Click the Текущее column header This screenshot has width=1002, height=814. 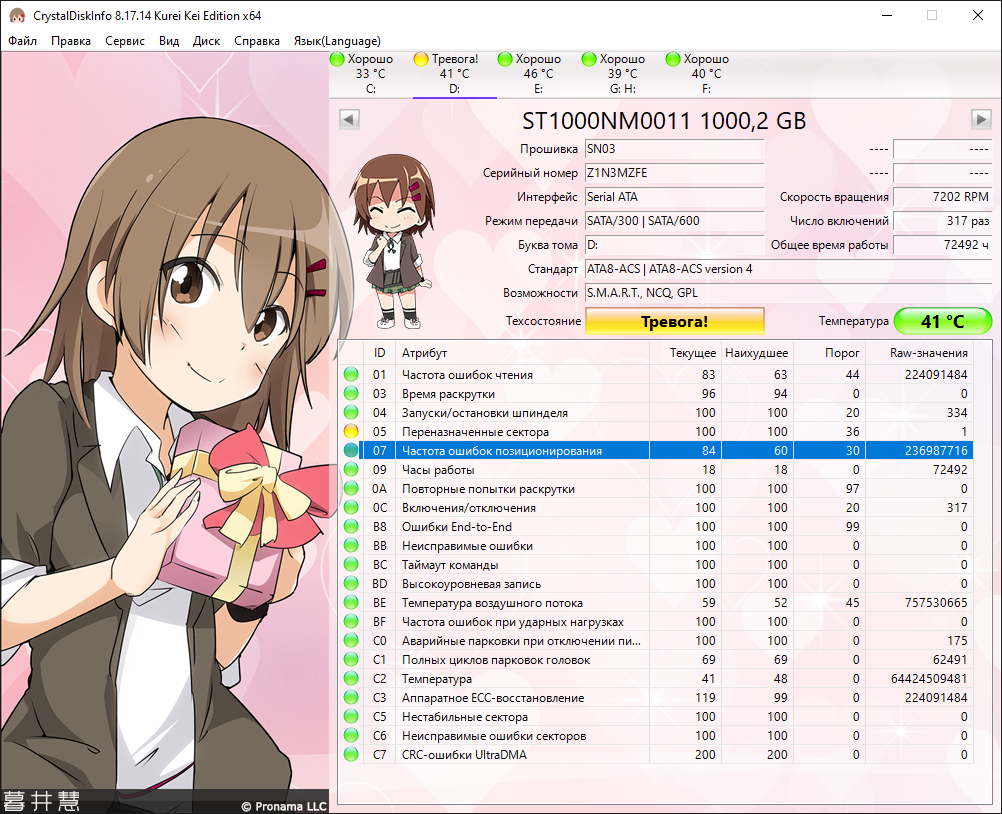click(x=685, y=353)
